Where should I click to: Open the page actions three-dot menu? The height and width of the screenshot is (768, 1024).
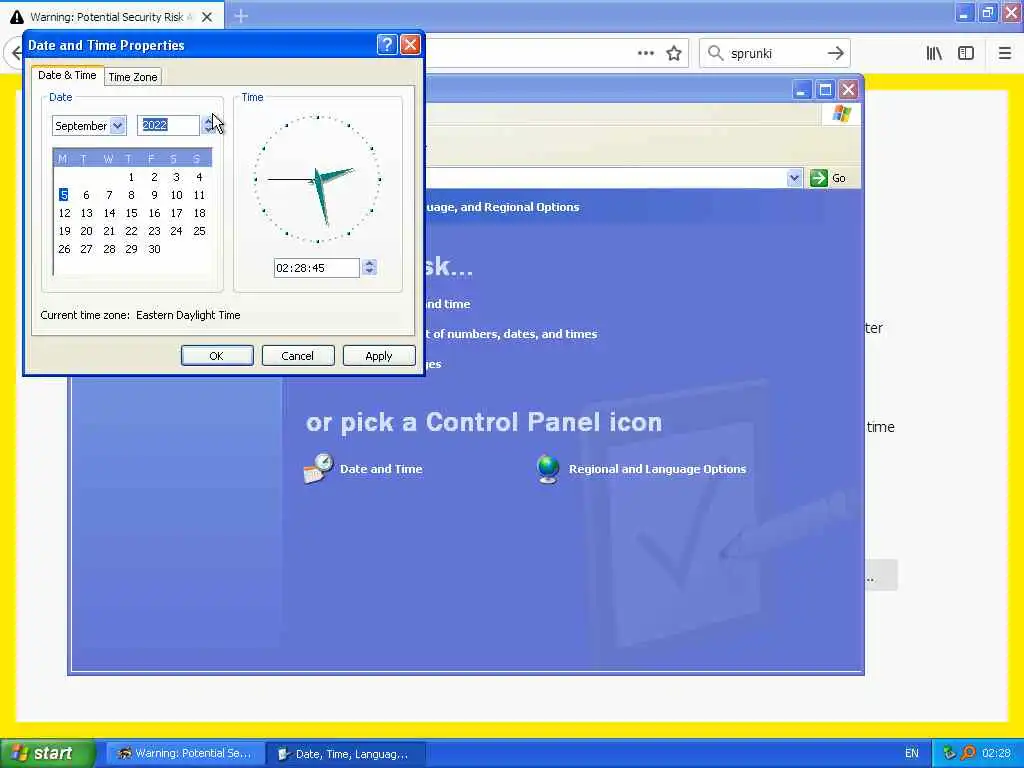tap(645, 54)
